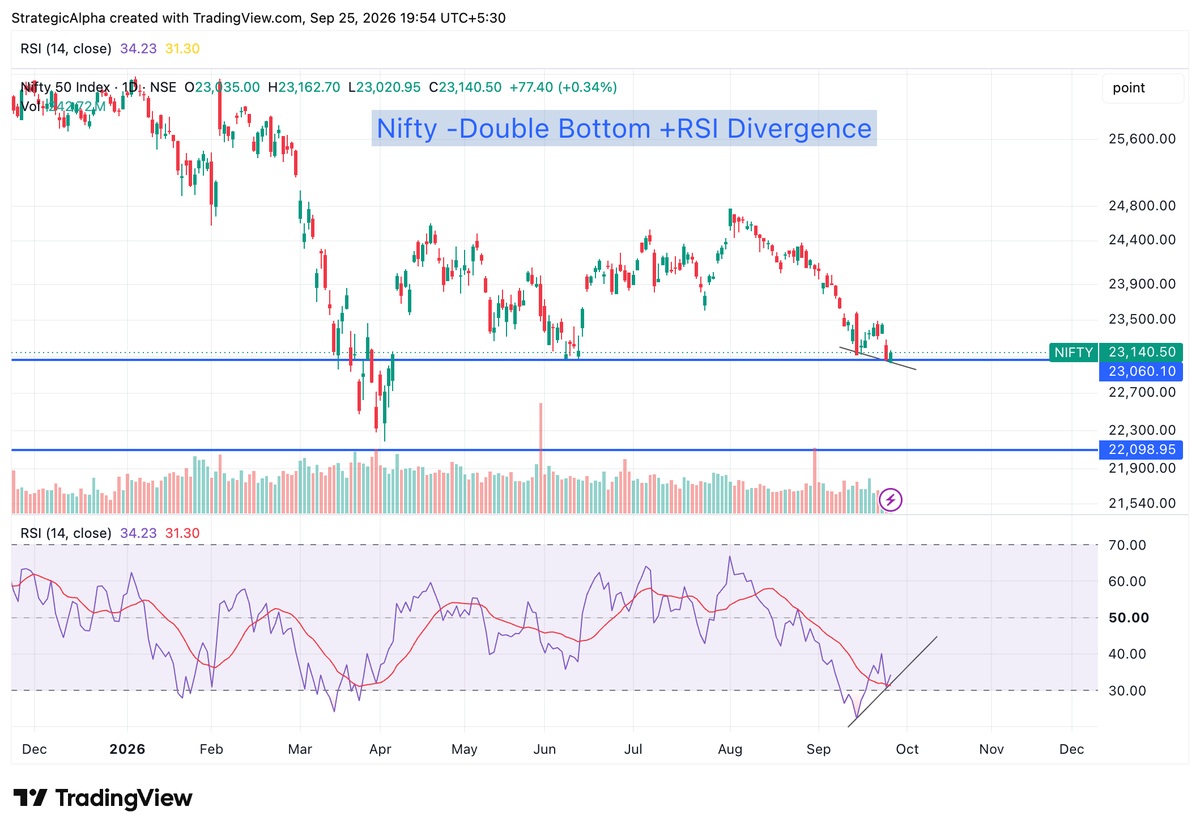This screenshot has width=1200, height=832.
Task: Click the May label on time axis
Action: (x=465, y=749)
